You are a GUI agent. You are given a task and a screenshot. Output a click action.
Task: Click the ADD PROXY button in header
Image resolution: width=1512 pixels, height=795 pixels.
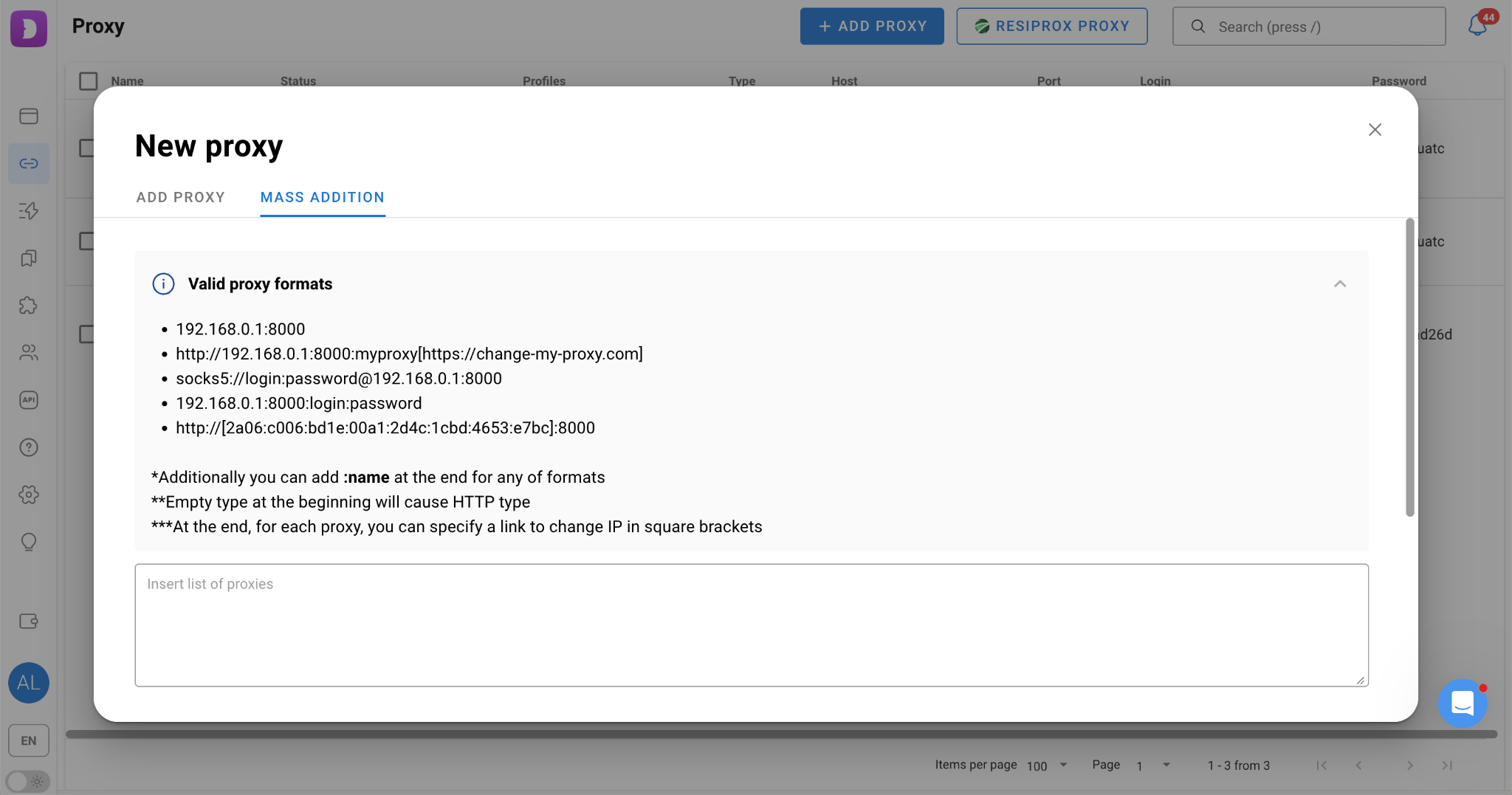872,27
